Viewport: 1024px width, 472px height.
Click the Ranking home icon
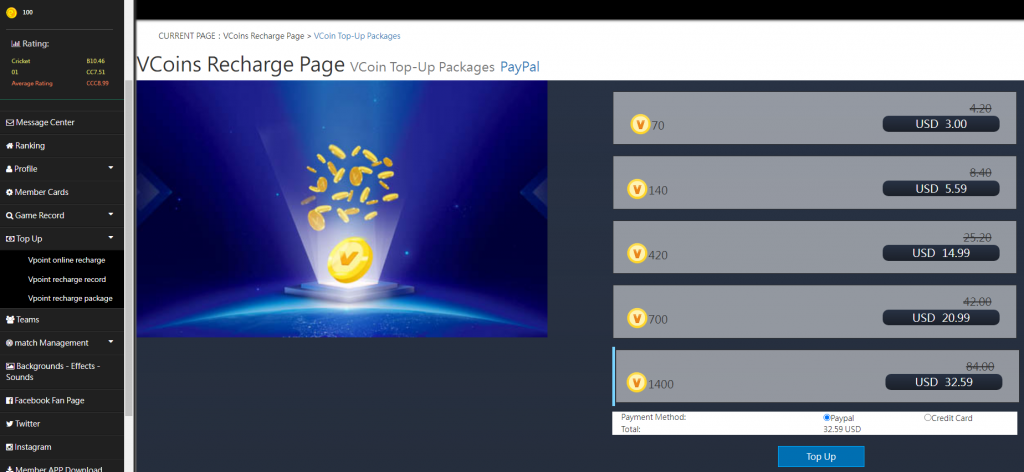[x=10, y=146]
